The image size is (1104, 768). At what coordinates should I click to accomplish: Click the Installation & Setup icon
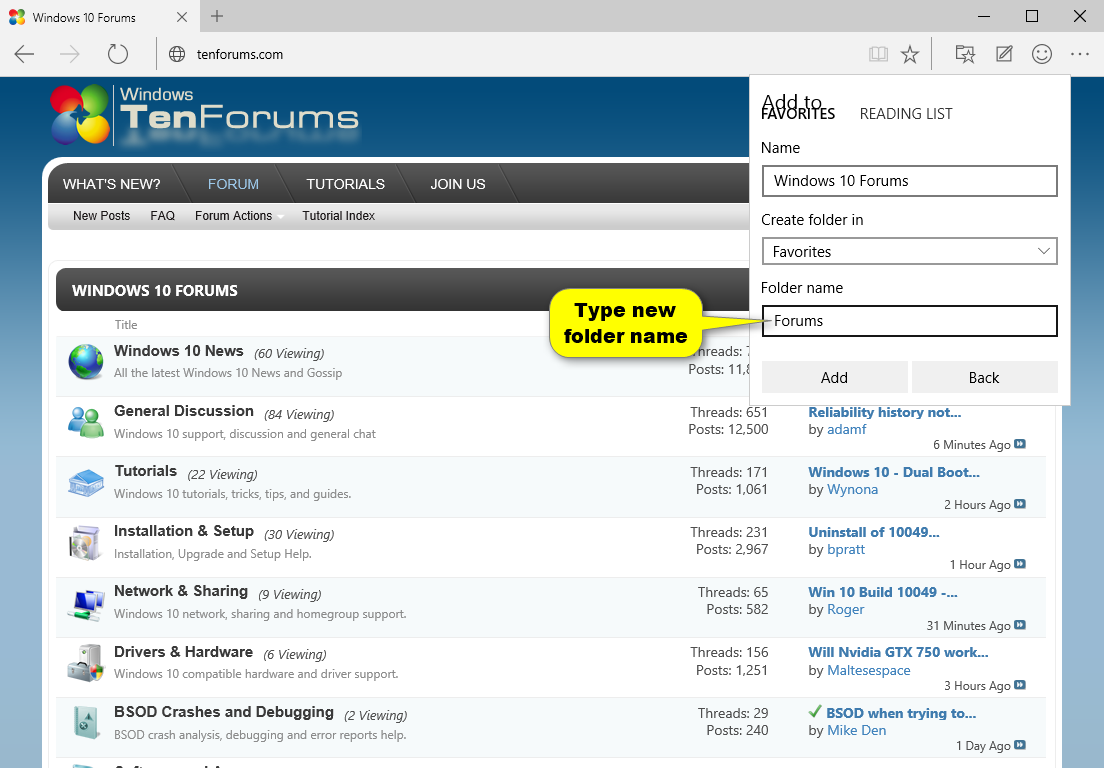(x=86, y=543)
